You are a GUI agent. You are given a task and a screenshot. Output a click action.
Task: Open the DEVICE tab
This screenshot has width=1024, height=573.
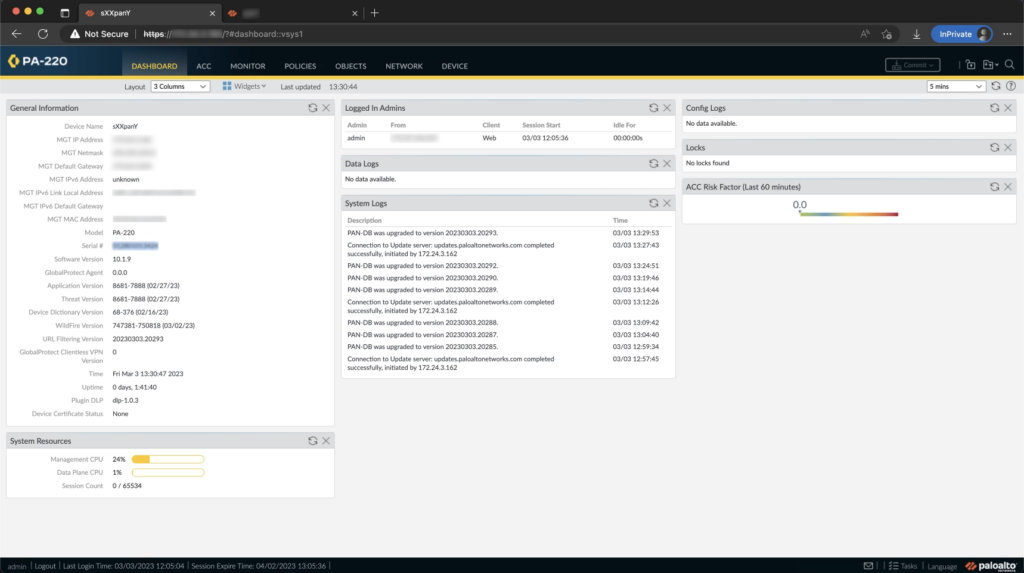[455, 66]
